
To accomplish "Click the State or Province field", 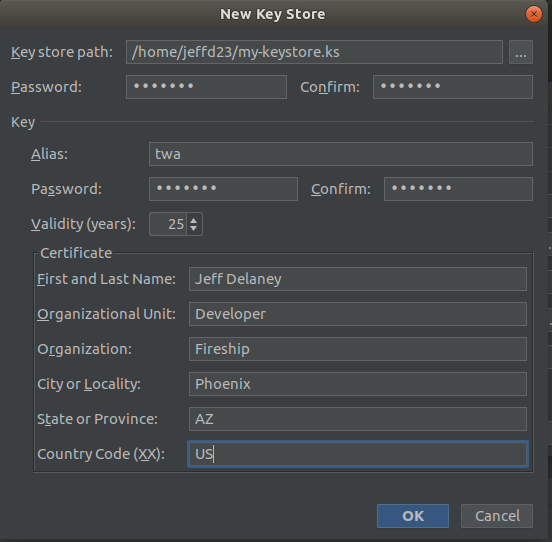I will pyautogui.click(x=358, y=419).
